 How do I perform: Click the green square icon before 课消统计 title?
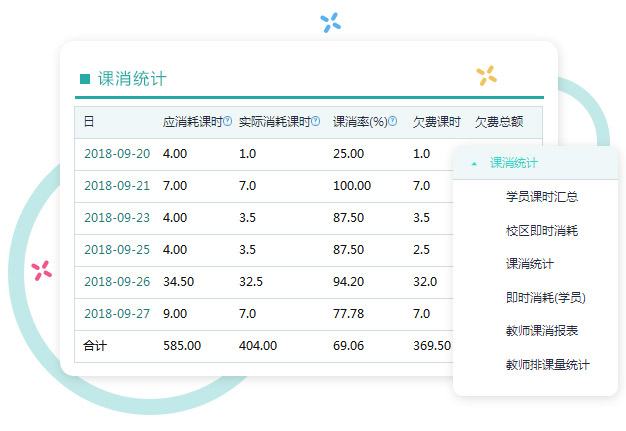pos(85,79)
